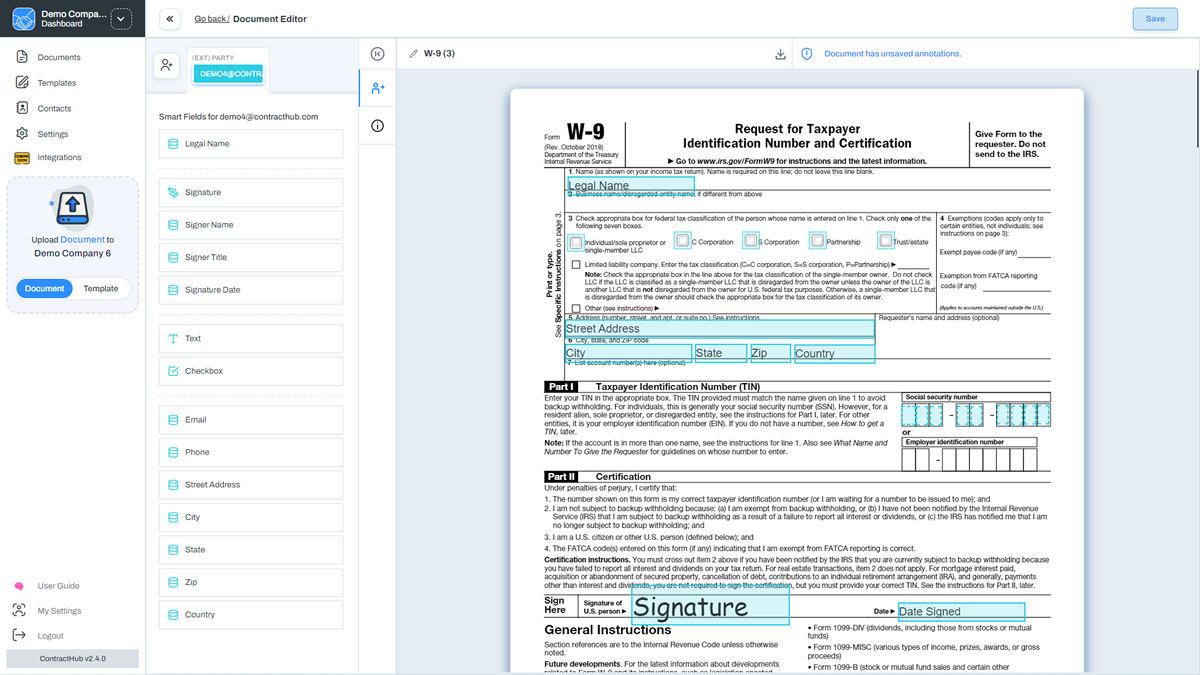Click the W-9 (3) document title
The height and width of the screenshot is (675, 1200).
[x=439, y=54]
